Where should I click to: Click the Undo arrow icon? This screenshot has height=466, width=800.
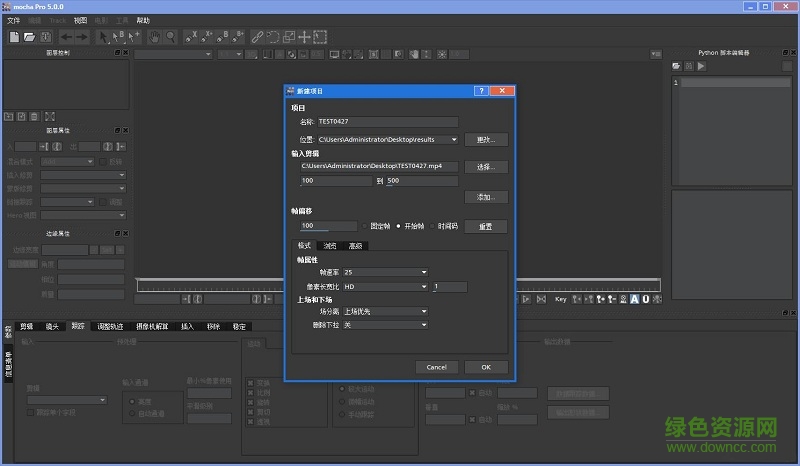coord(66,37)
